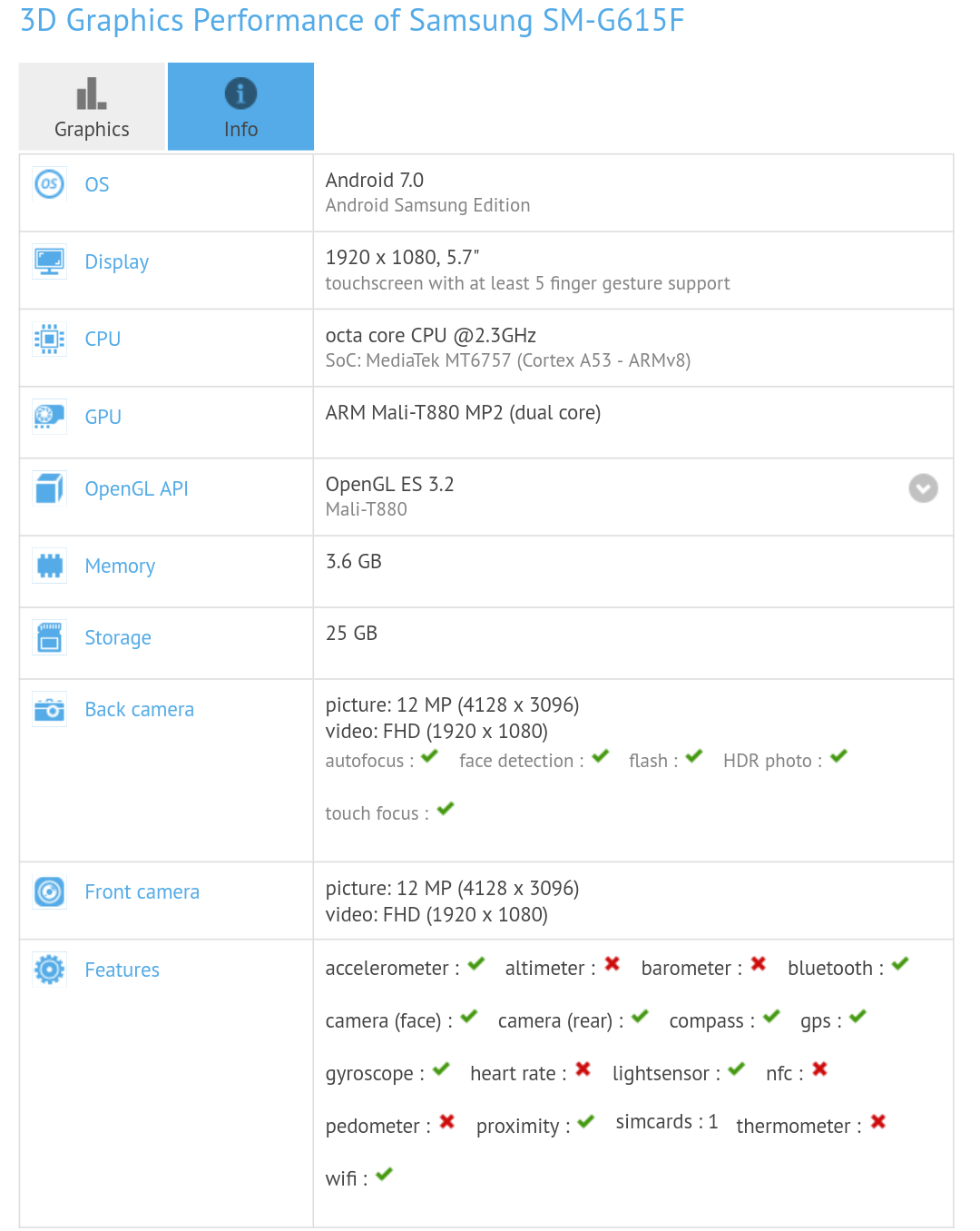Open the Graphics tab
The width and height of the screenshot is (980, 1231).
tap(92, 106)
